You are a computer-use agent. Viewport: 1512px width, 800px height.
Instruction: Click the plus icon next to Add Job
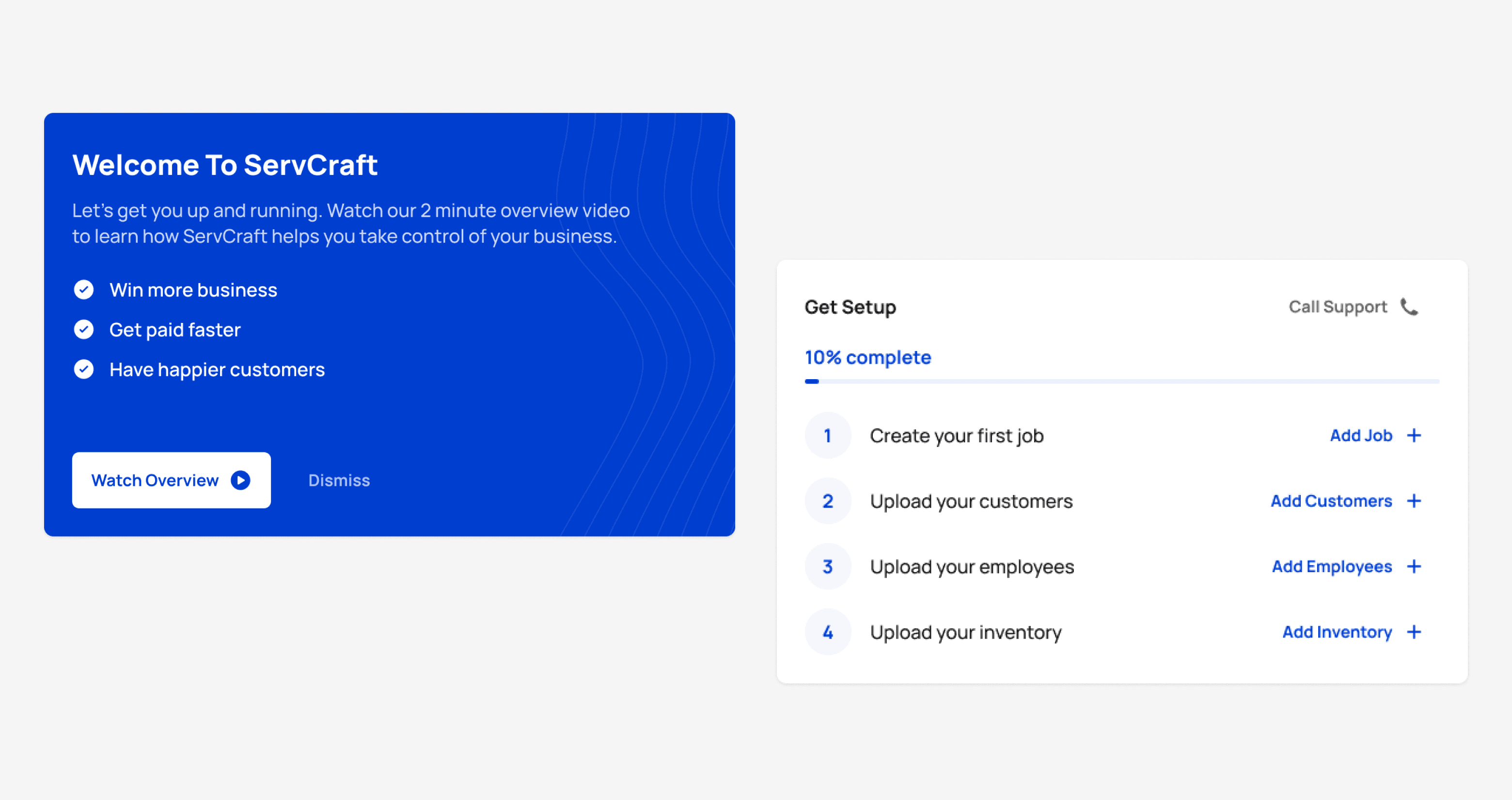pos(1414,435)
